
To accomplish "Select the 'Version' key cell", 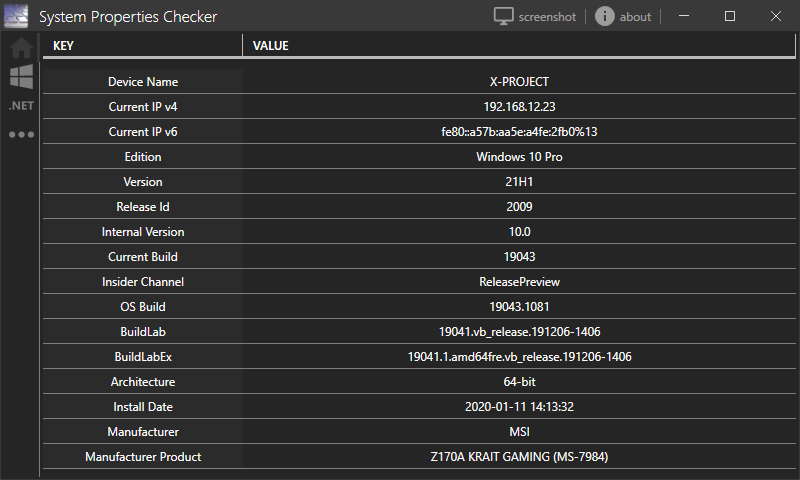I will tap(143, 182).
